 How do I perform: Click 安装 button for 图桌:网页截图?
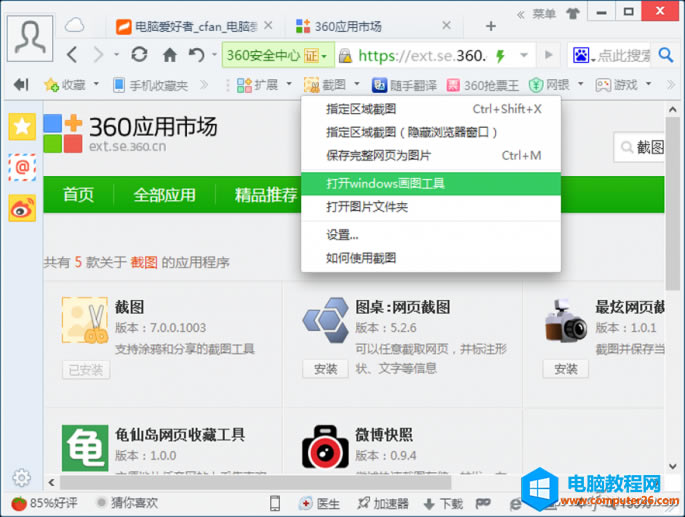pyautogui.click(x=325, y=369)
